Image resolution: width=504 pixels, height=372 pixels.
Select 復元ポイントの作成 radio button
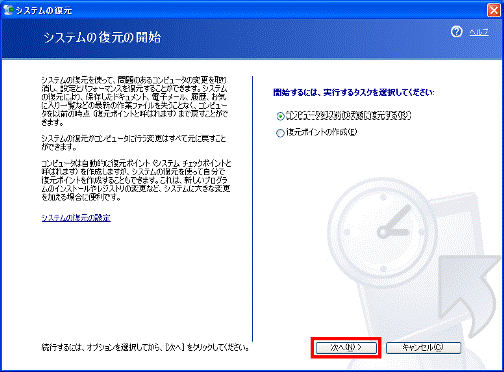pyautogui.click(x=280, y=133)
